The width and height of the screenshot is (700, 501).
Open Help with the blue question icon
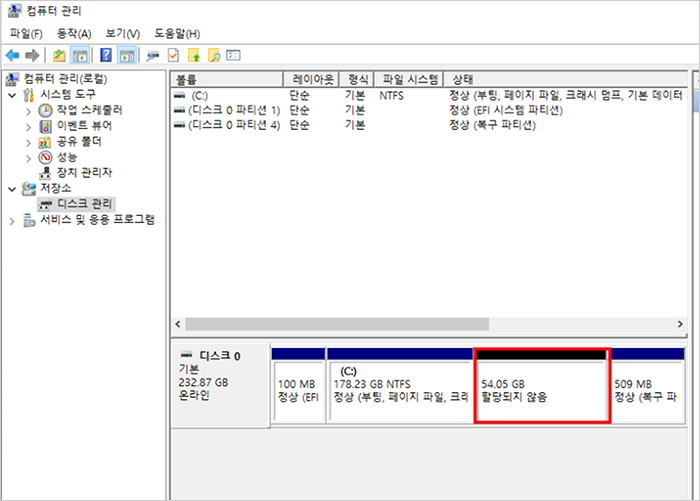[x=106, y=55]
